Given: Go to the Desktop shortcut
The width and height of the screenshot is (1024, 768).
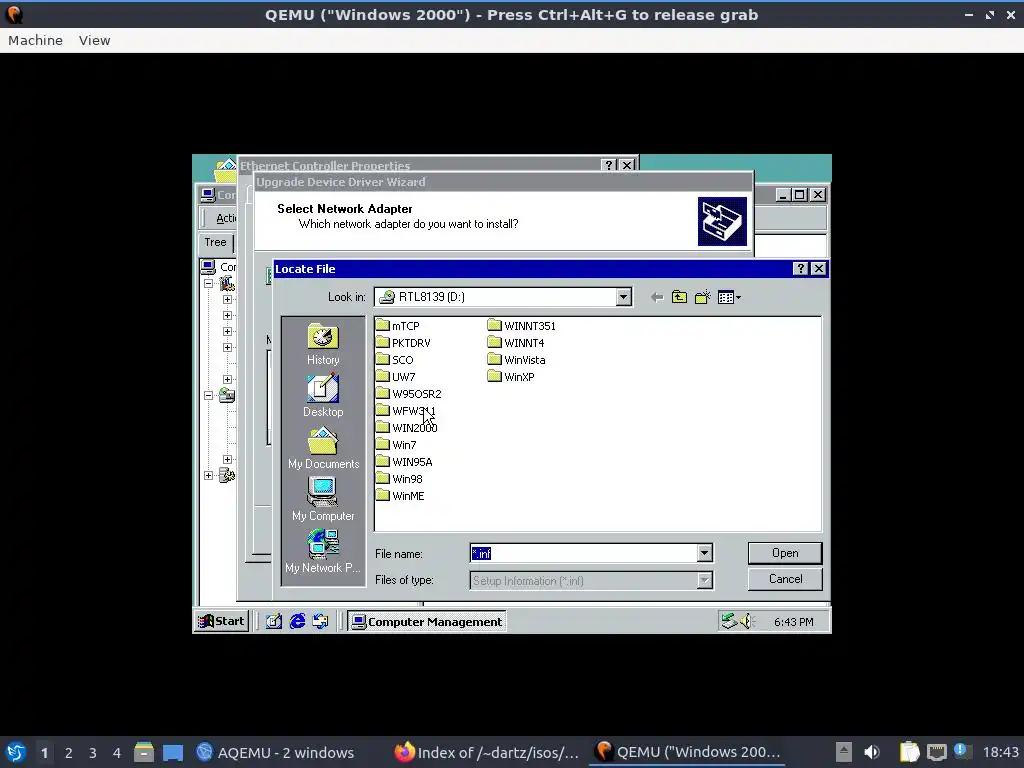Looking at the screenshot, I should (323, 396).
